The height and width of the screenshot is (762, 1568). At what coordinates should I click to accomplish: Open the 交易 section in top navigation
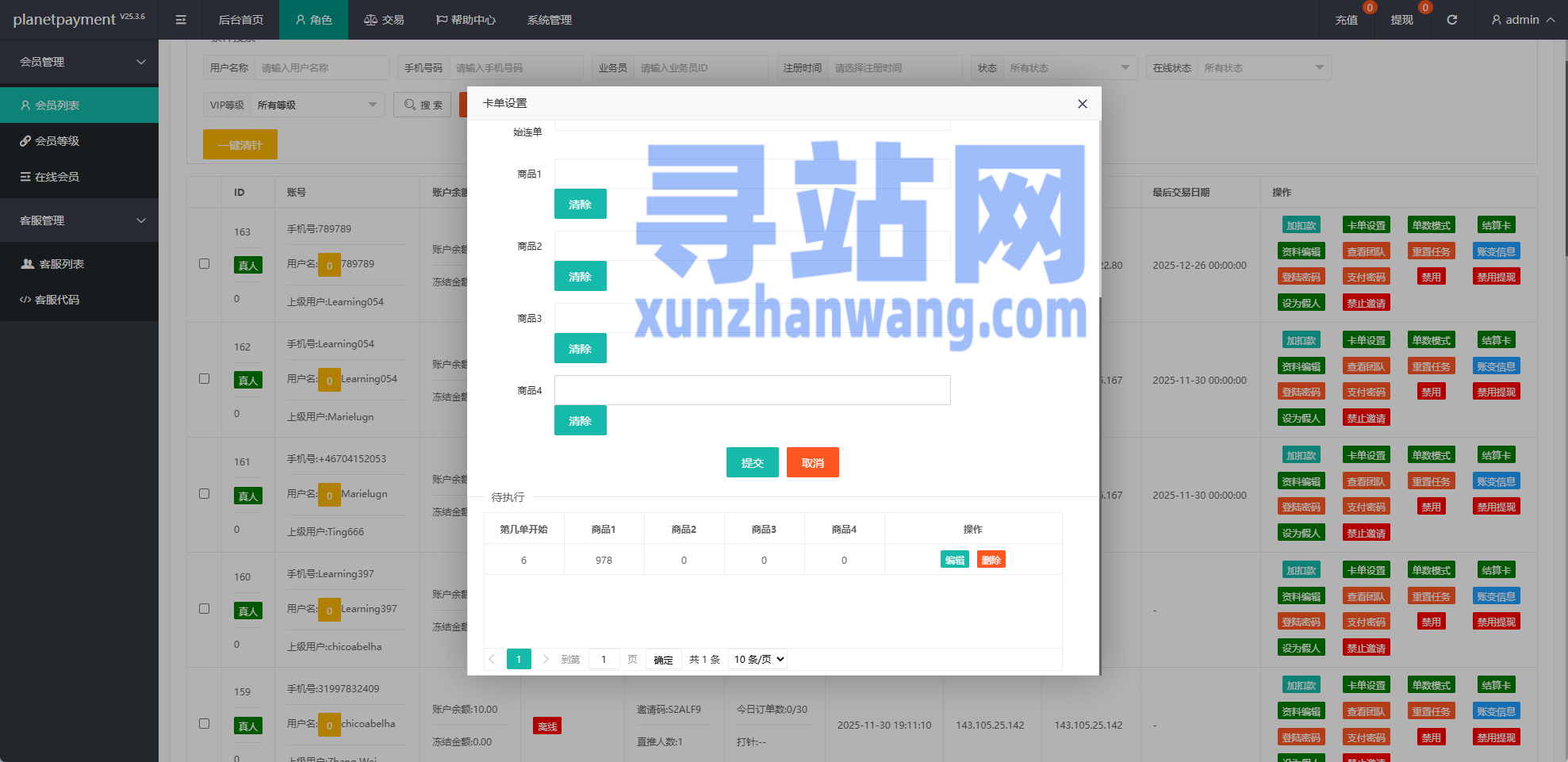[x=385, y=20]
